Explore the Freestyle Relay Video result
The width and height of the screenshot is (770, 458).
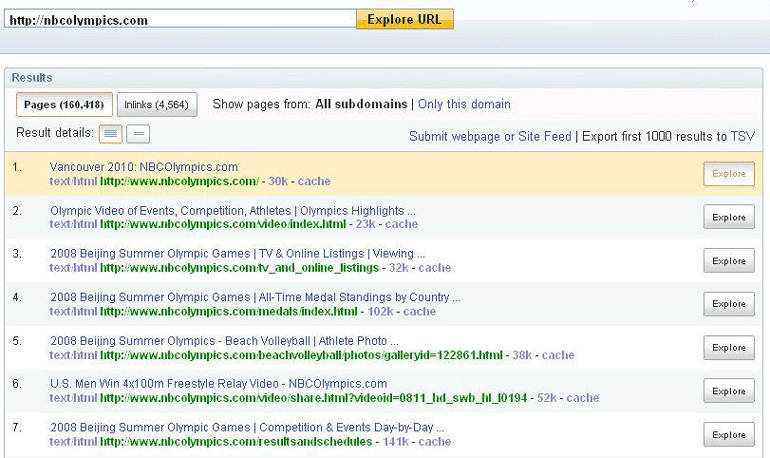(x=729, y=391)
